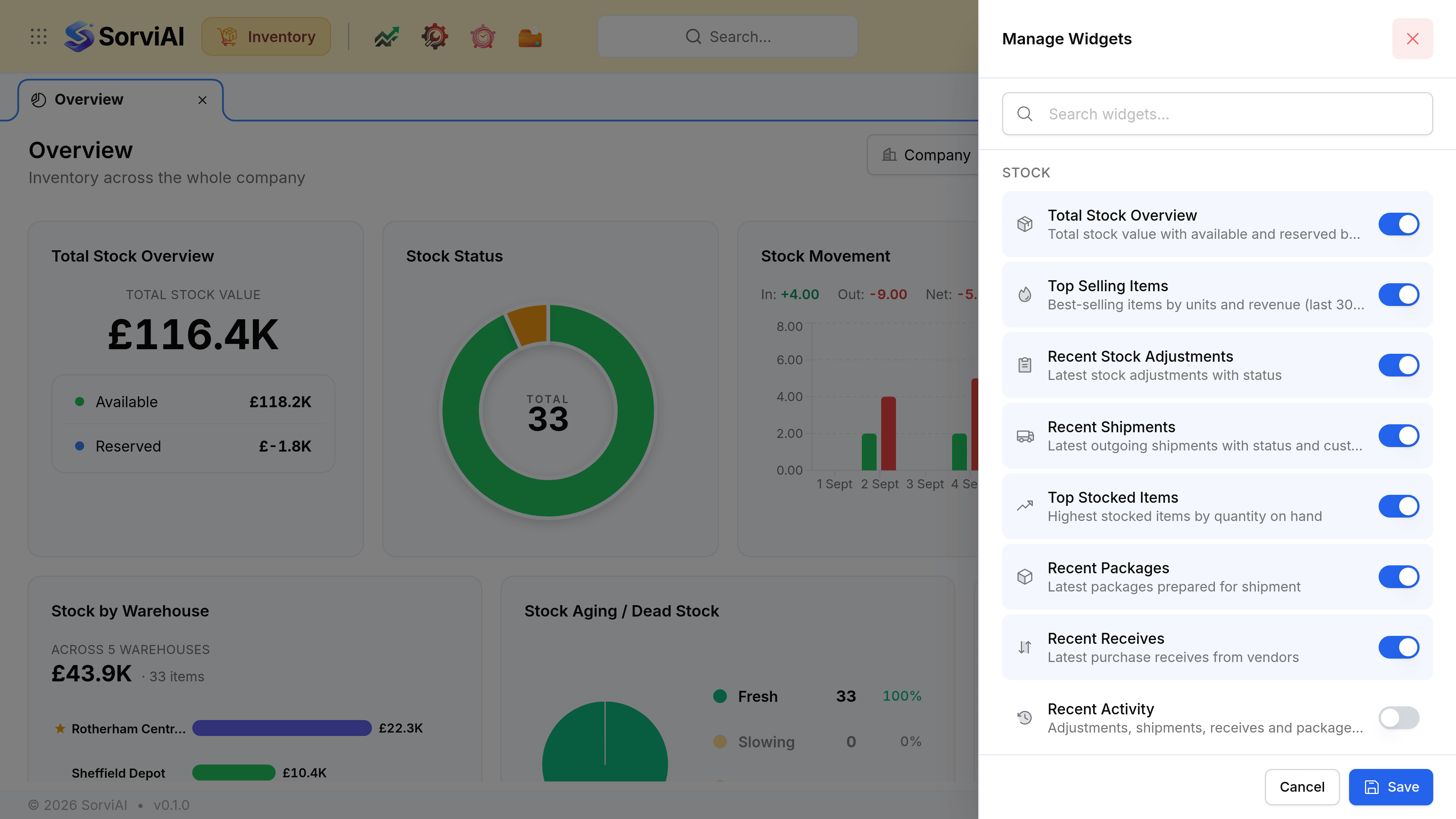
Task: Click the £116.4K total stock value
Action: pyautogui.click(x=193, y=335)
